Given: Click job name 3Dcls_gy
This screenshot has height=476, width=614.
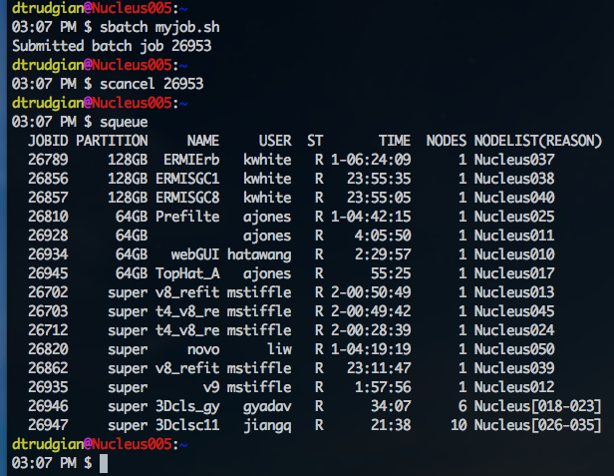Looking at the screenshot, I should click(x=188, y=407).
